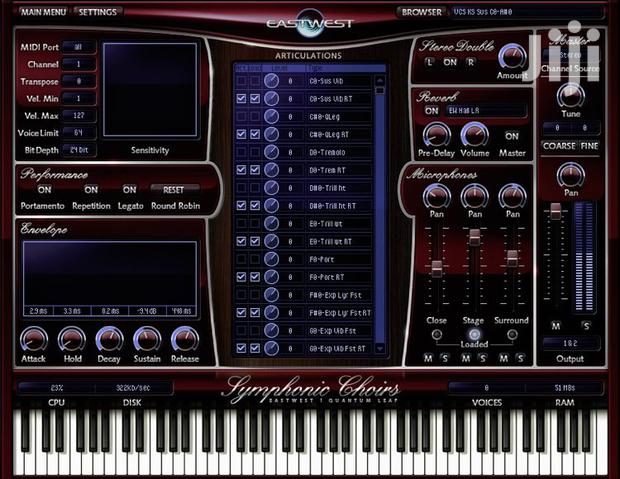Open the Settings menu

97,12
